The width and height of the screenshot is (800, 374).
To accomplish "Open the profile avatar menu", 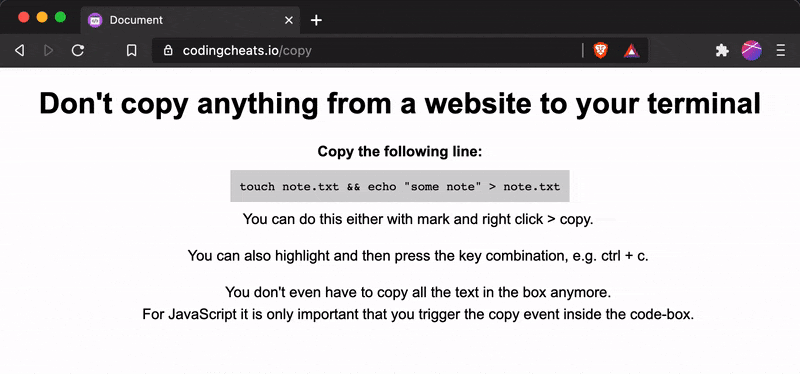I will pyautogui.click(x=752, y=50).
